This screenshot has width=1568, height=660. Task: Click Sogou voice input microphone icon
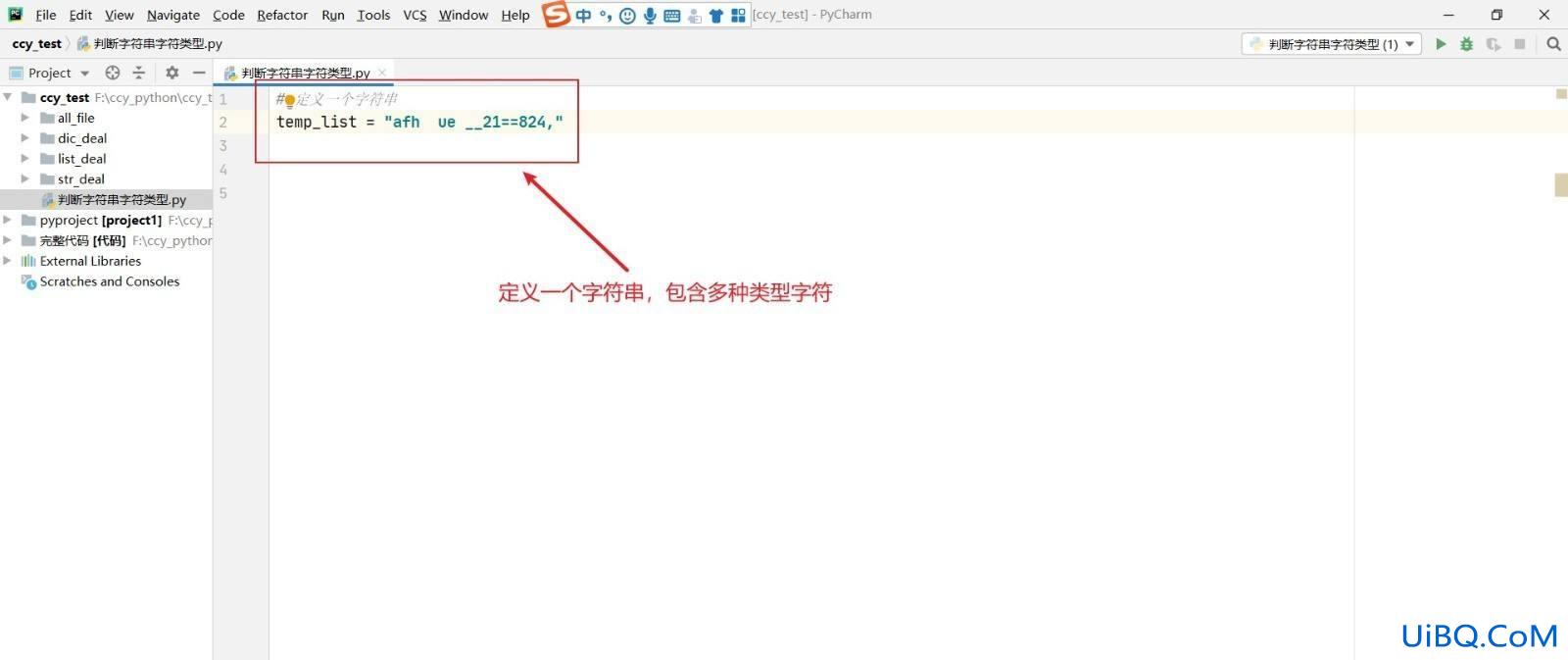pos(650,15)
